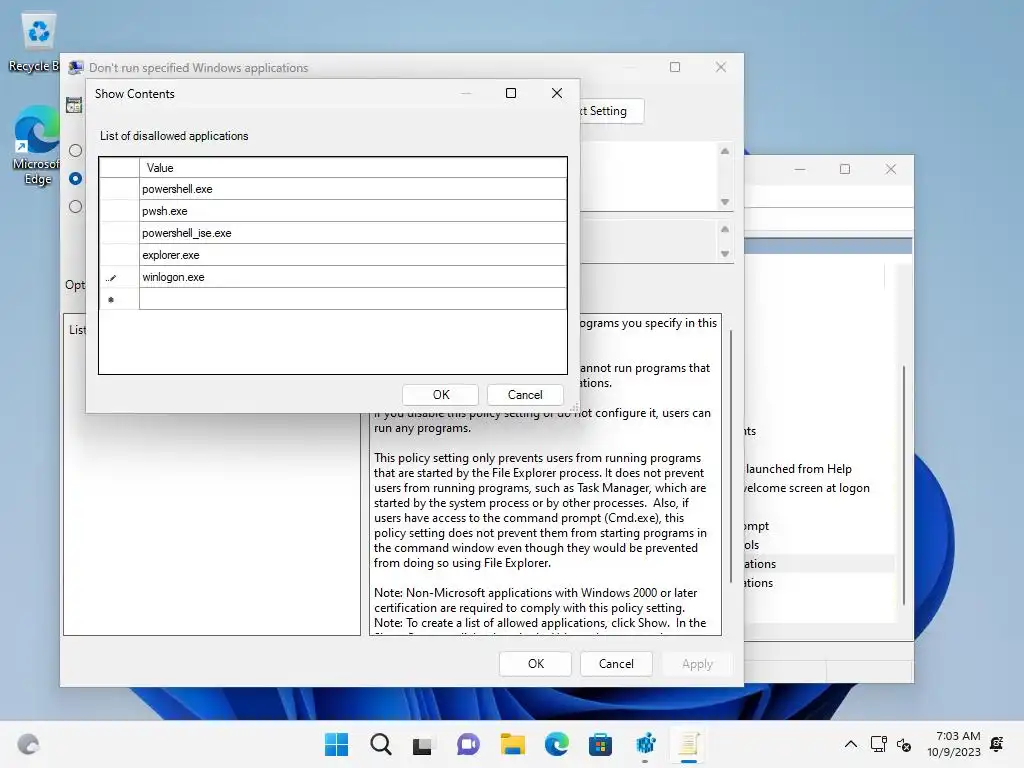This screenshot has height=768, width=1024.
Task: Click the scrollbar in the background Group Policy window
Action: pyautogui.click(x=904, y=485)
